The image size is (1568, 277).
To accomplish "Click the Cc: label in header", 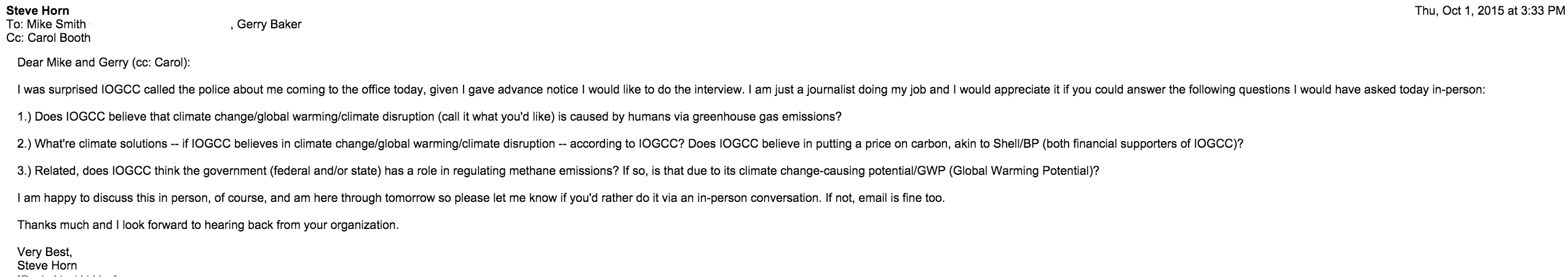I will pos(15,38).
